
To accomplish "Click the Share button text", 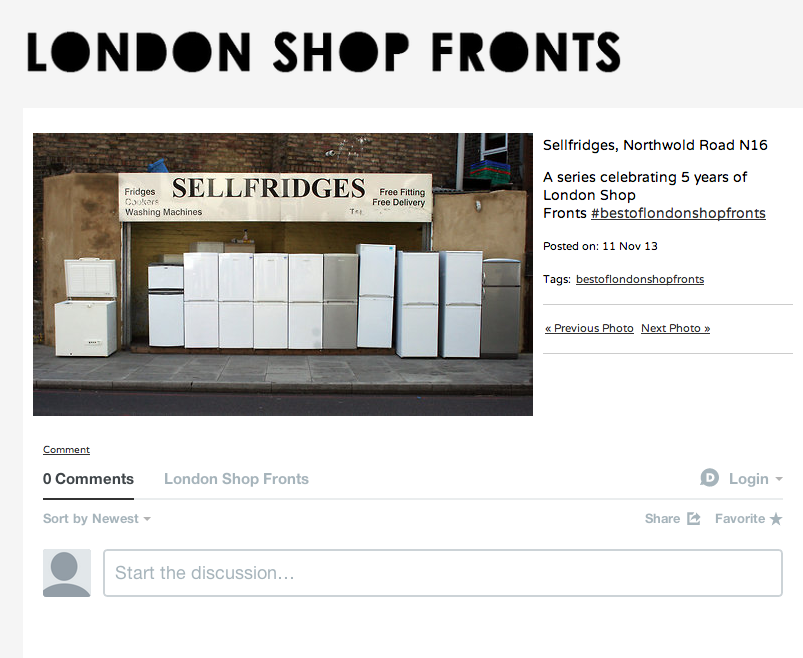I will (x=662, y=519).
